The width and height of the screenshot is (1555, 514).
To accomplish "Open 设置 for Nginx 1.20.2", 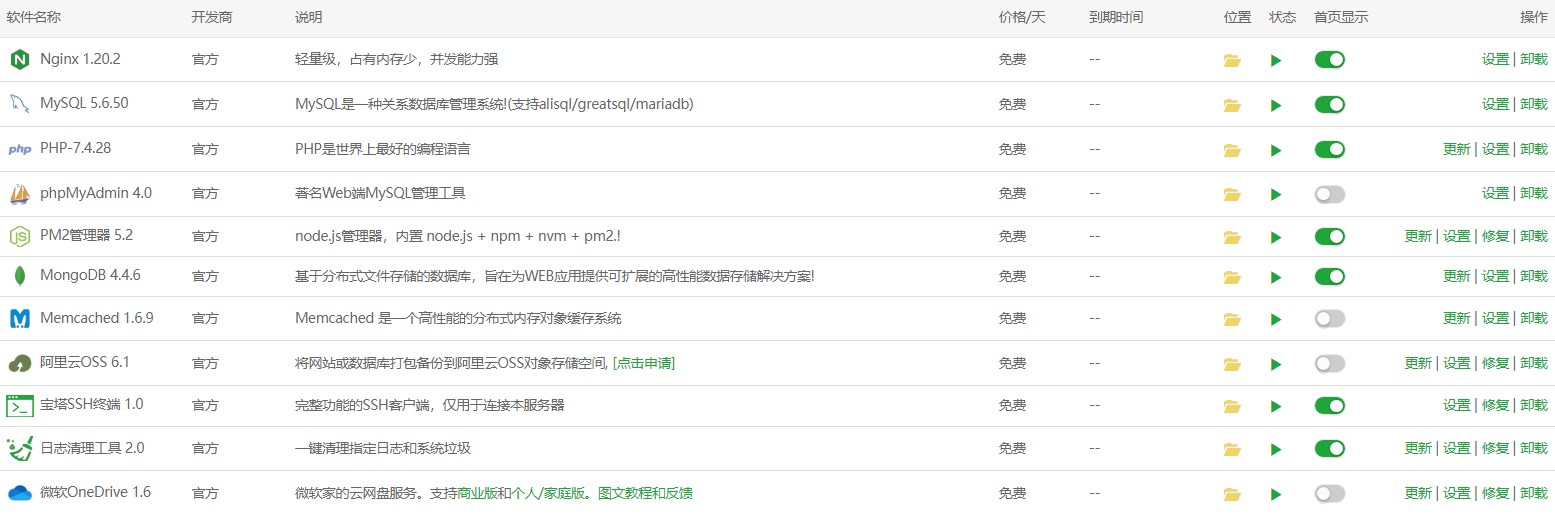I will [x=1495, y=60].
